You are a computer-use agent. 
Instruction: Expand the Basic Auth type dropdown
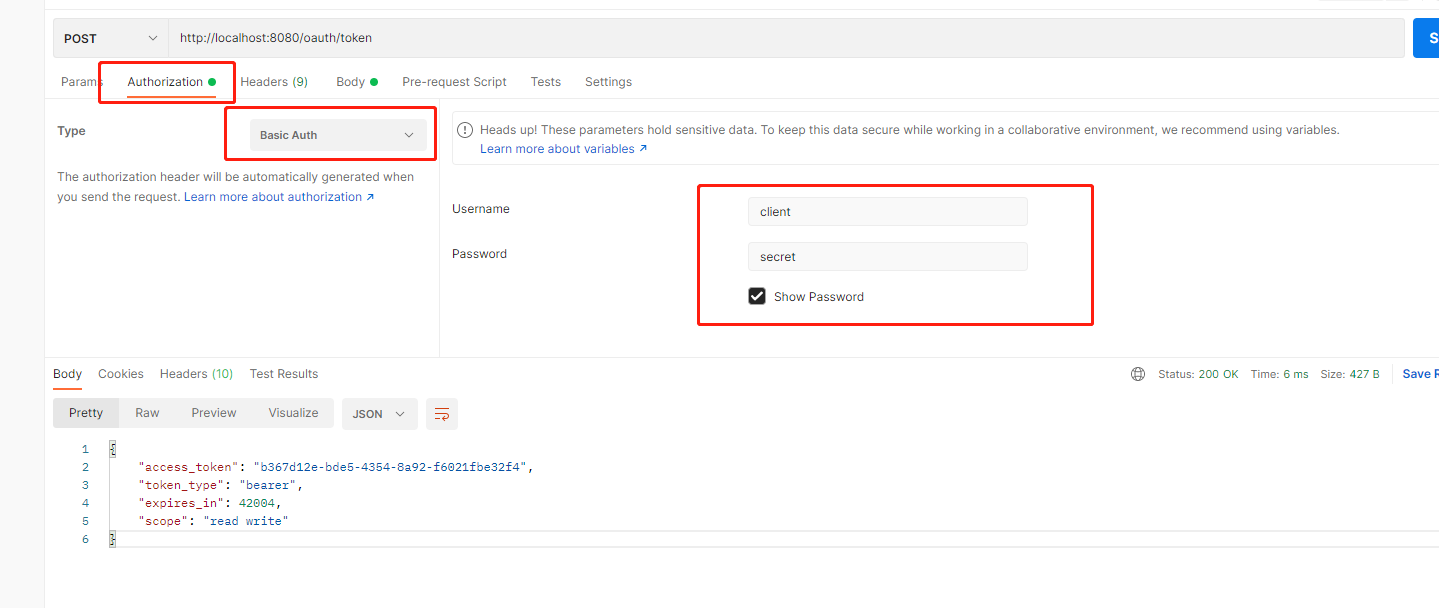point(338,135)
